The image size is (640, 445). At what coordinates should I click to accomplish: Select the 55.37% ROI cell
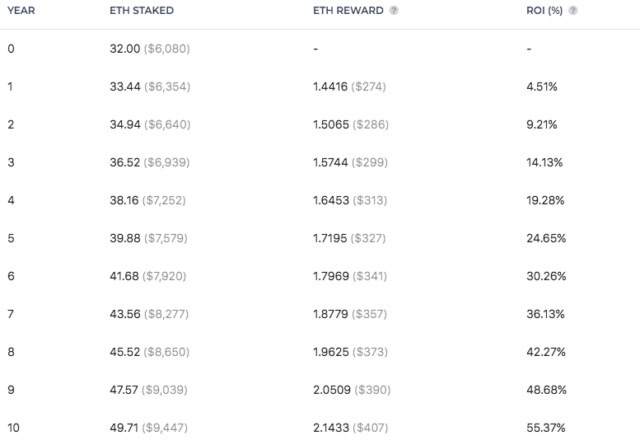(546, 428)
